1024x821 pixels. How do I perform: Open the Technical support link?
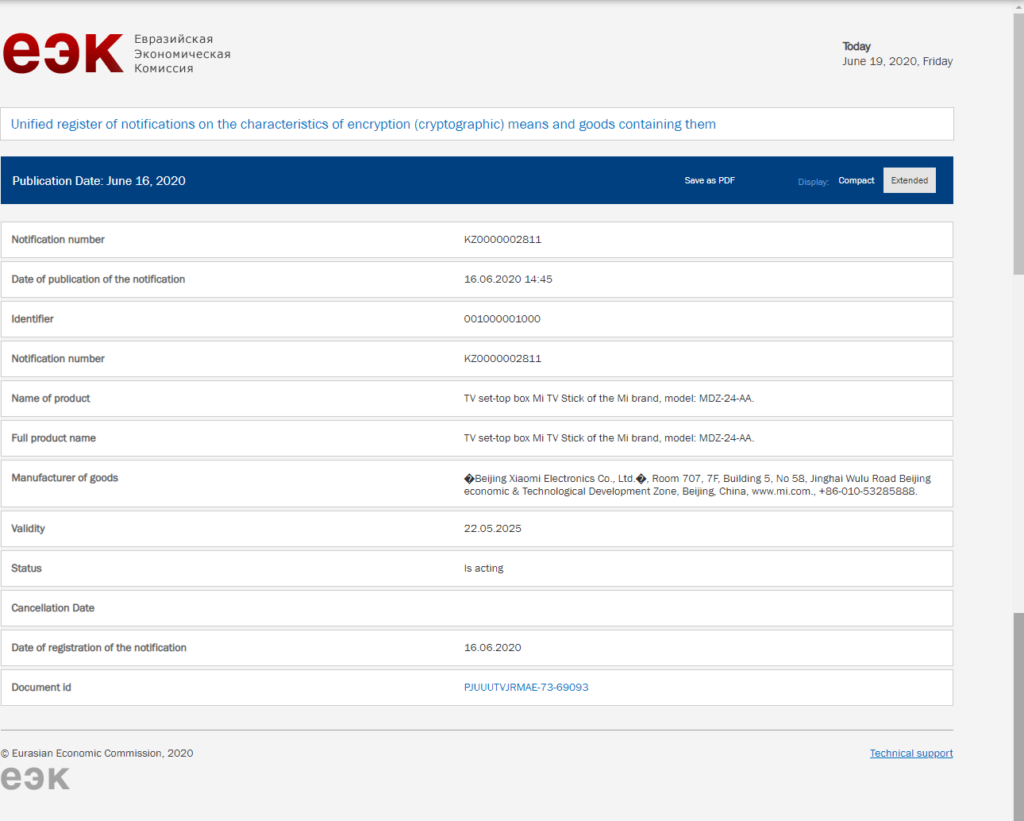point(911,753)
